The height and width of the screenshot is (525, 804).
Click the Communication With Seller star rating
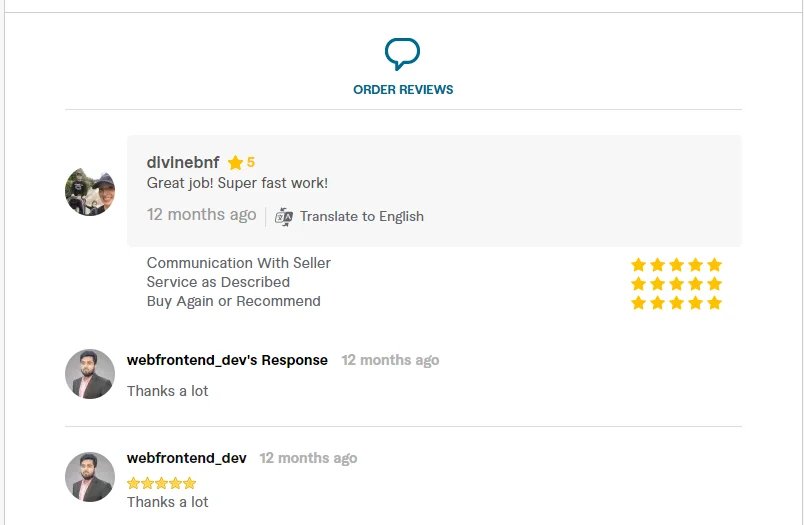click(x=676, y=265)
